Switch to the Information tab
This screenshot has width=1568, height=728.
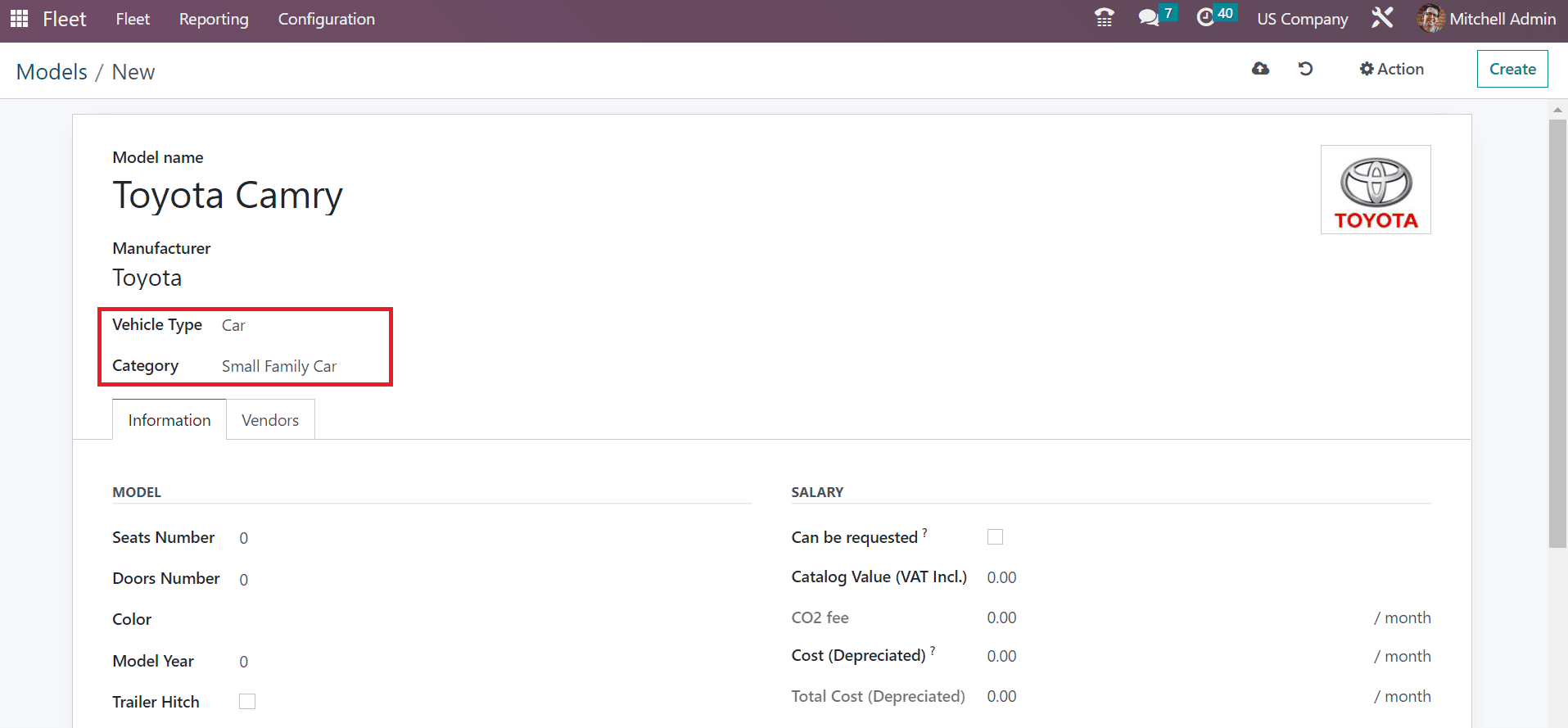tap(169, 420)
